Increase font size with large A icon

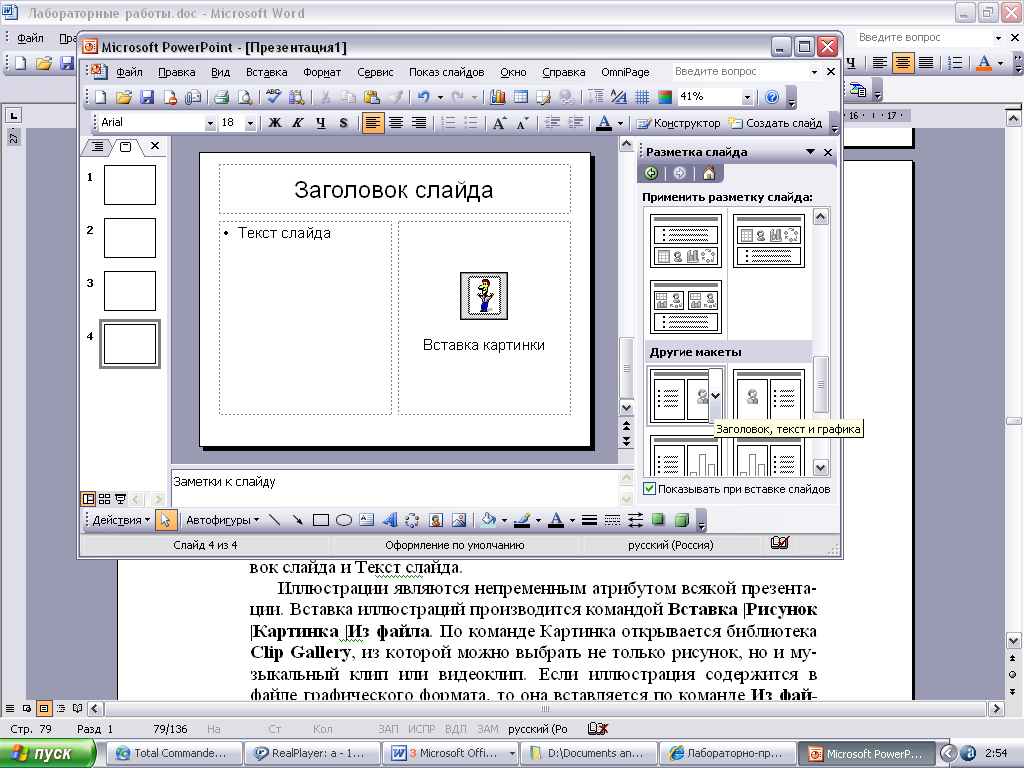tap(499, 123)
